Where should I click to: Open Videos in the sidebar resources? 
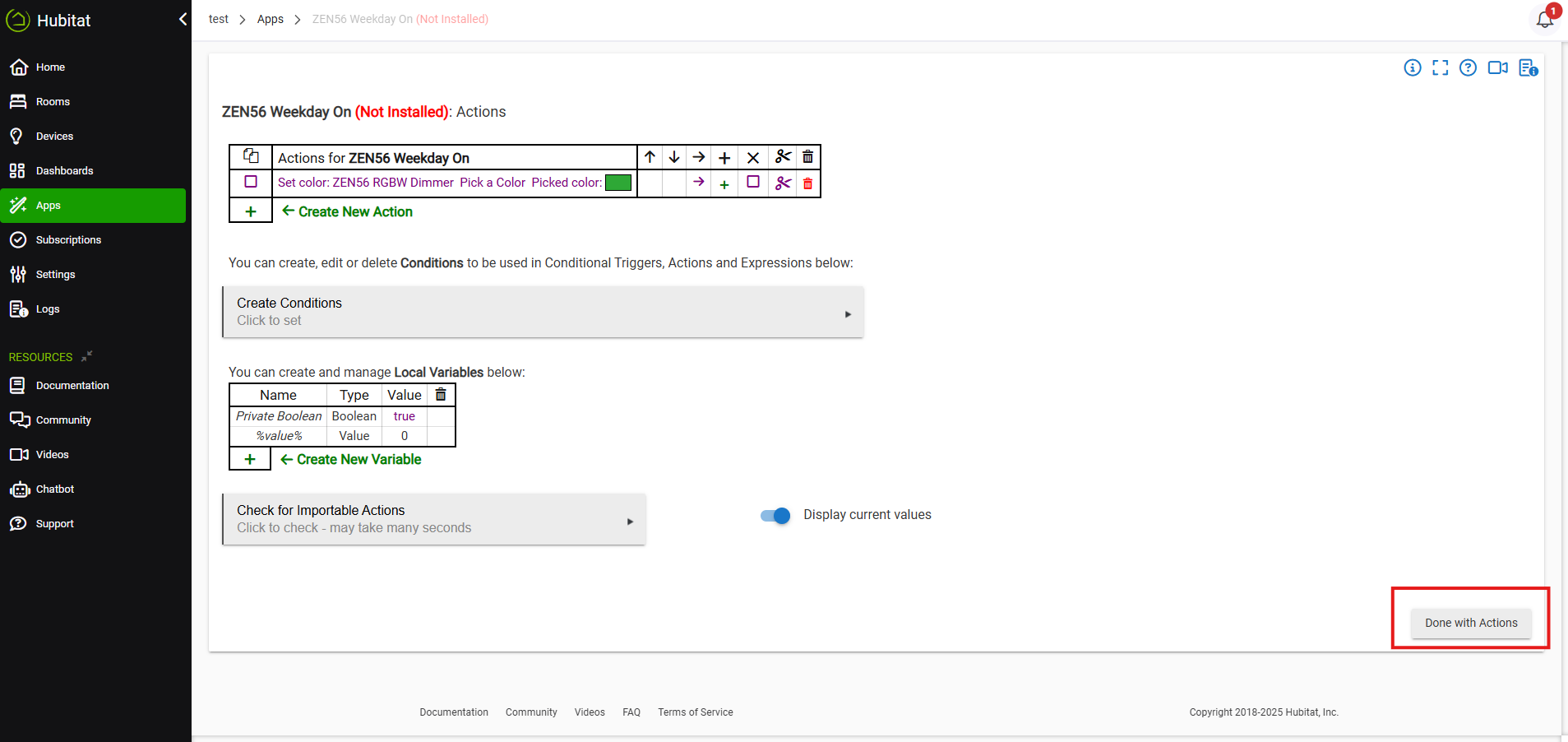coord(93,455)
